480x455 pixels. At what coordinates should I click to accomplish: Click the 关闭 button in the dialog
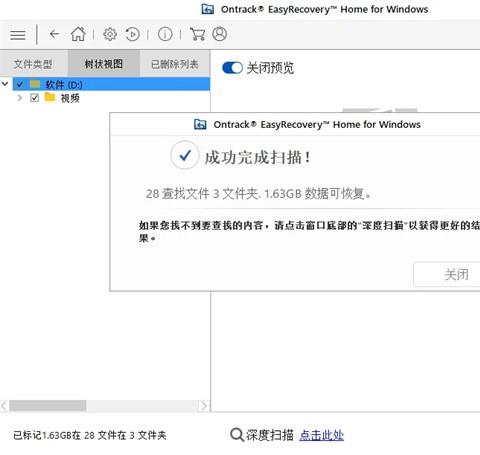pos(447,275)
